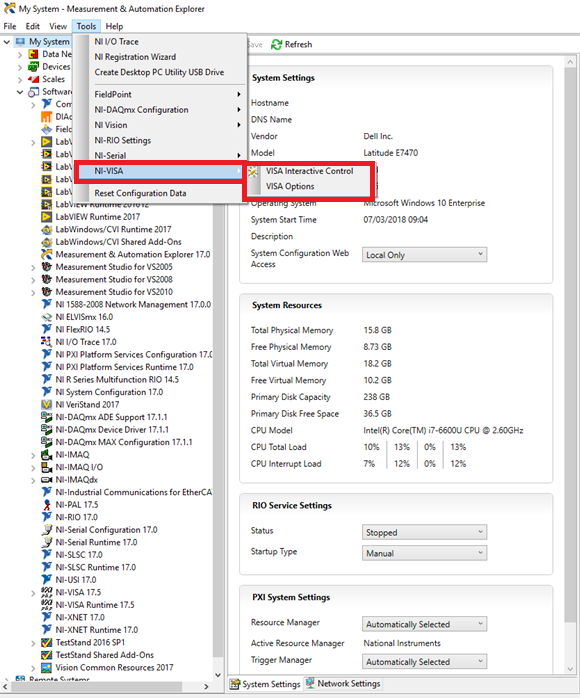Click the TestStand 2016 SP1 icon
Screen dimensions: 580x698
pos(46,642)
